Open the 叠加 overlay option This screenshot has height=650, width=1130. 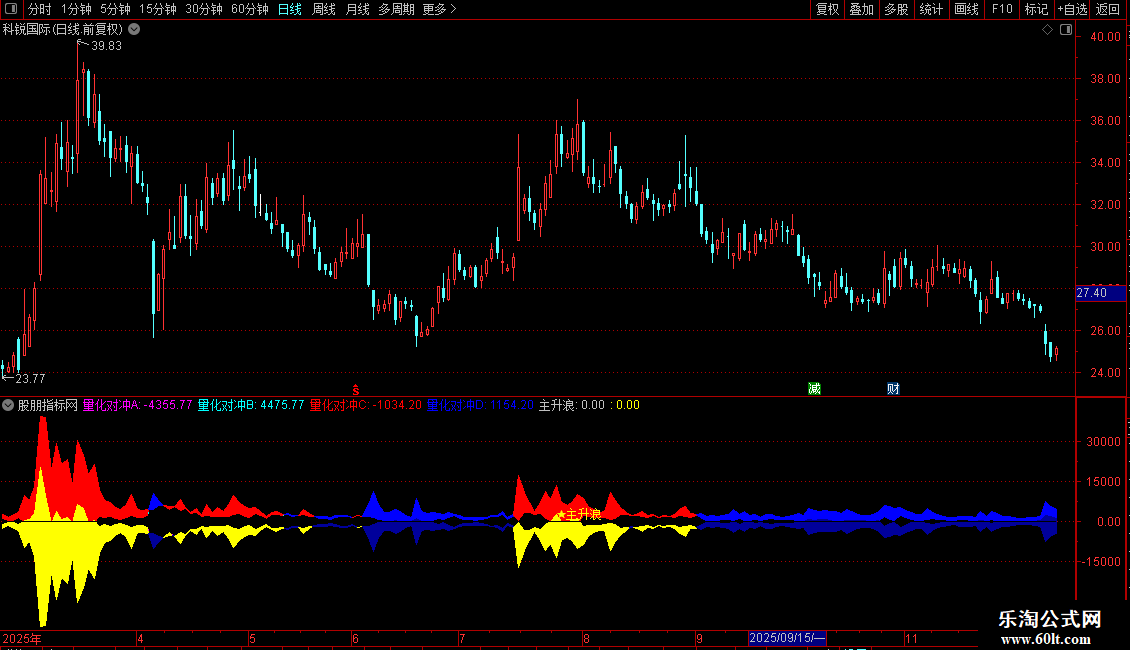point(862,9)
